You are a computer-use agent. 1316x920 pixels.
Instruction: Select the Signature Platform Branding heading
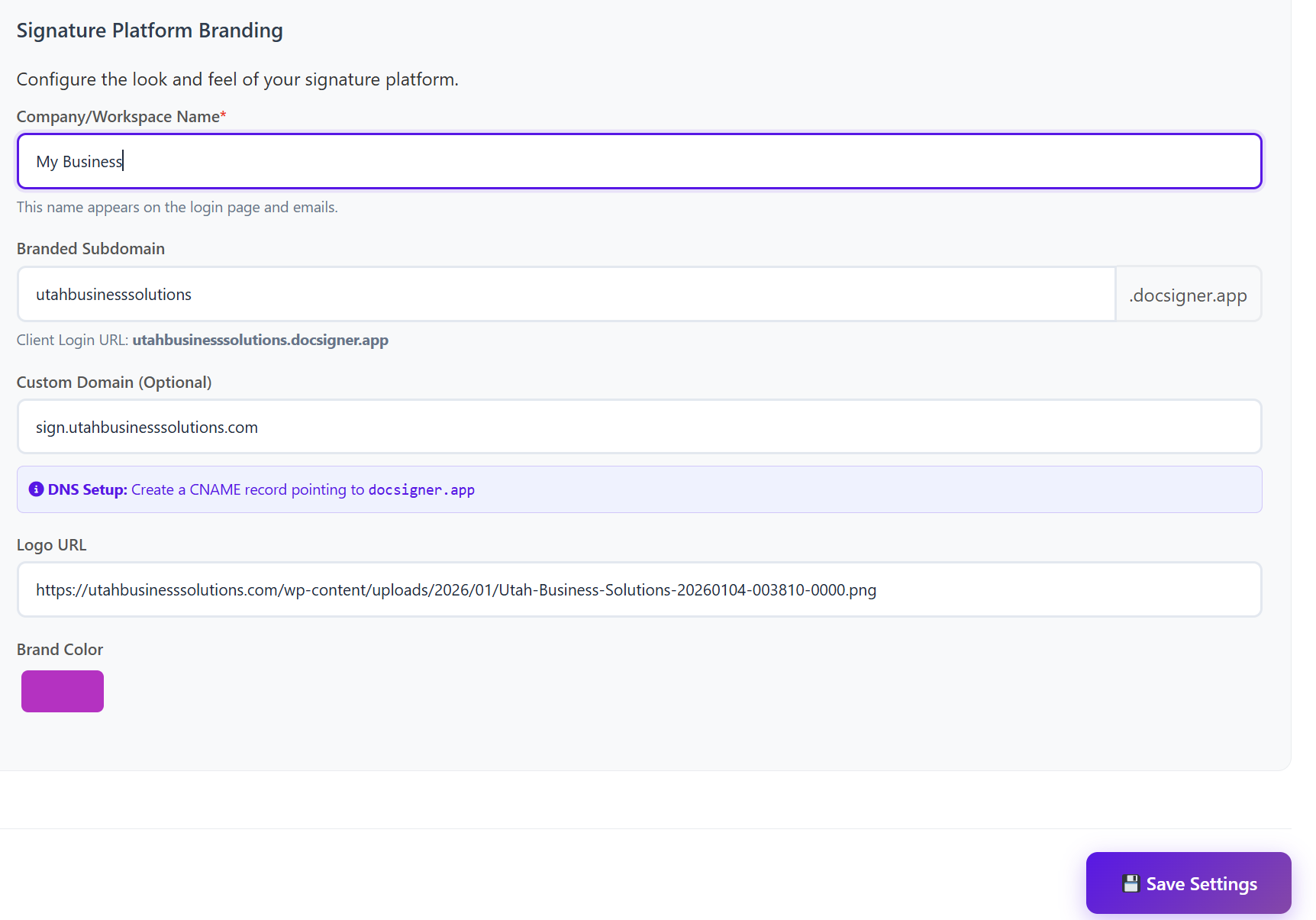click(150, 31)
